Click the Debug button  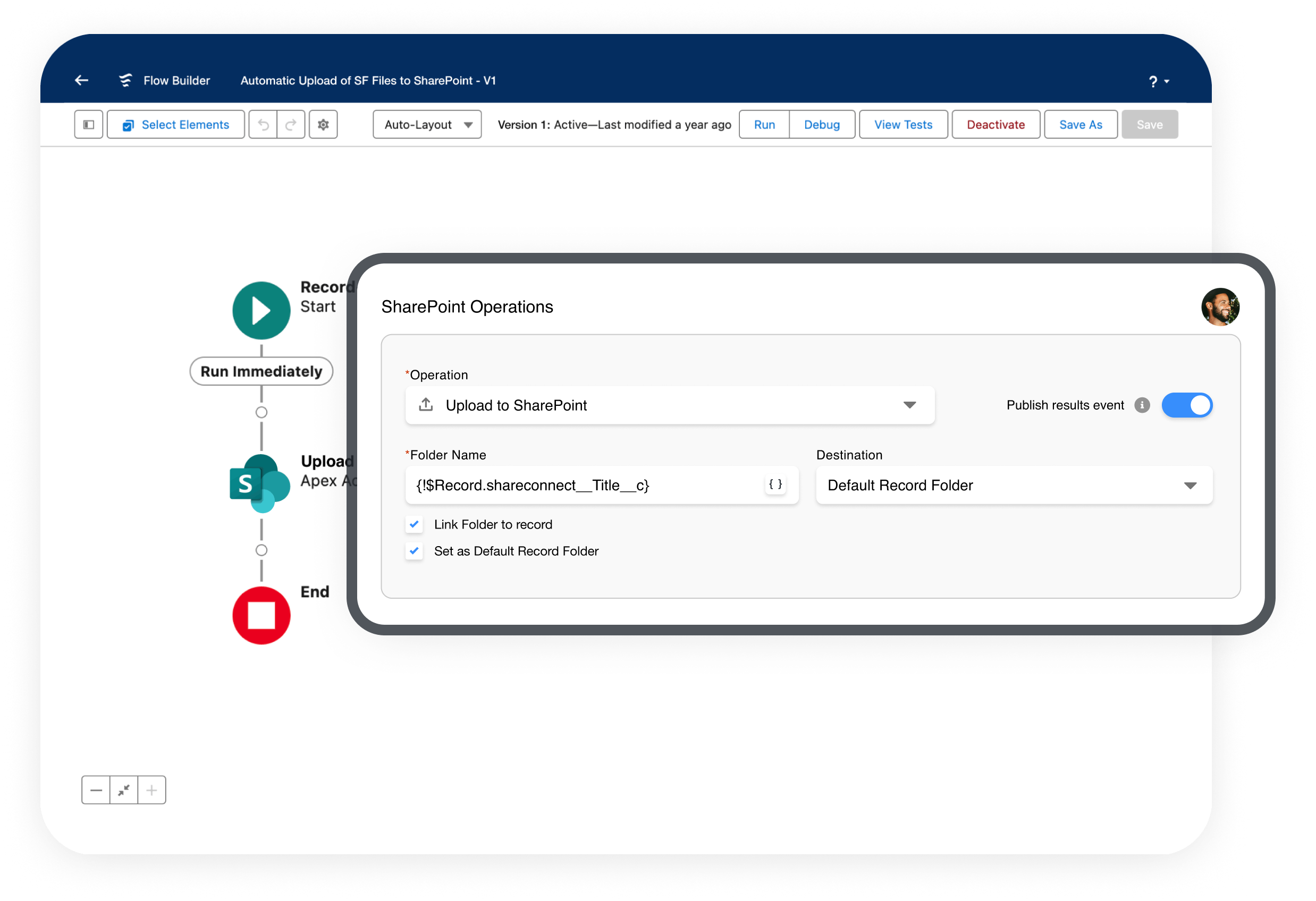point(822,124)
